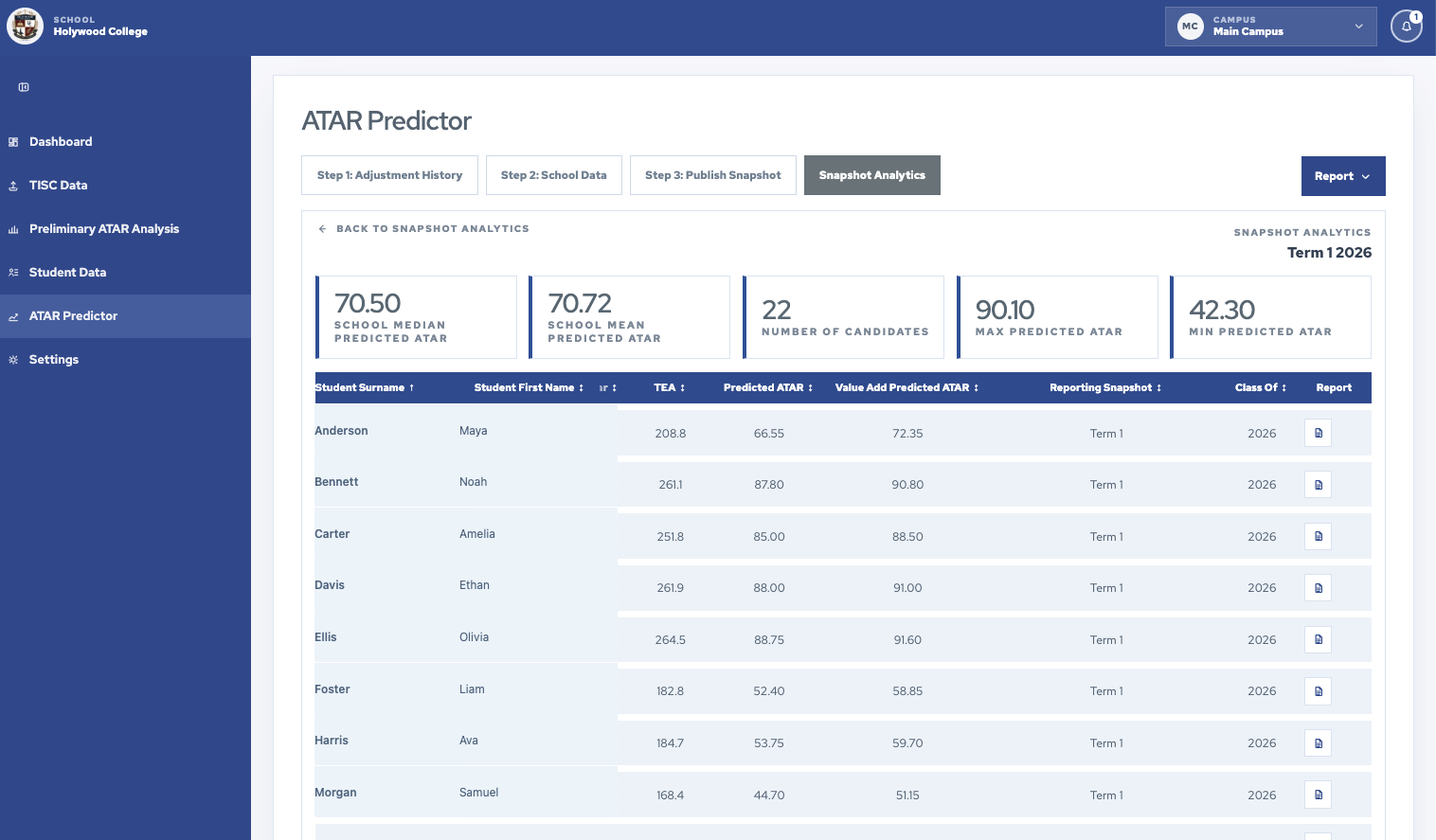Open the notifications bell icon
Image resolution: width=1436 pixels, height=840 pixels.
point(1407,27)
